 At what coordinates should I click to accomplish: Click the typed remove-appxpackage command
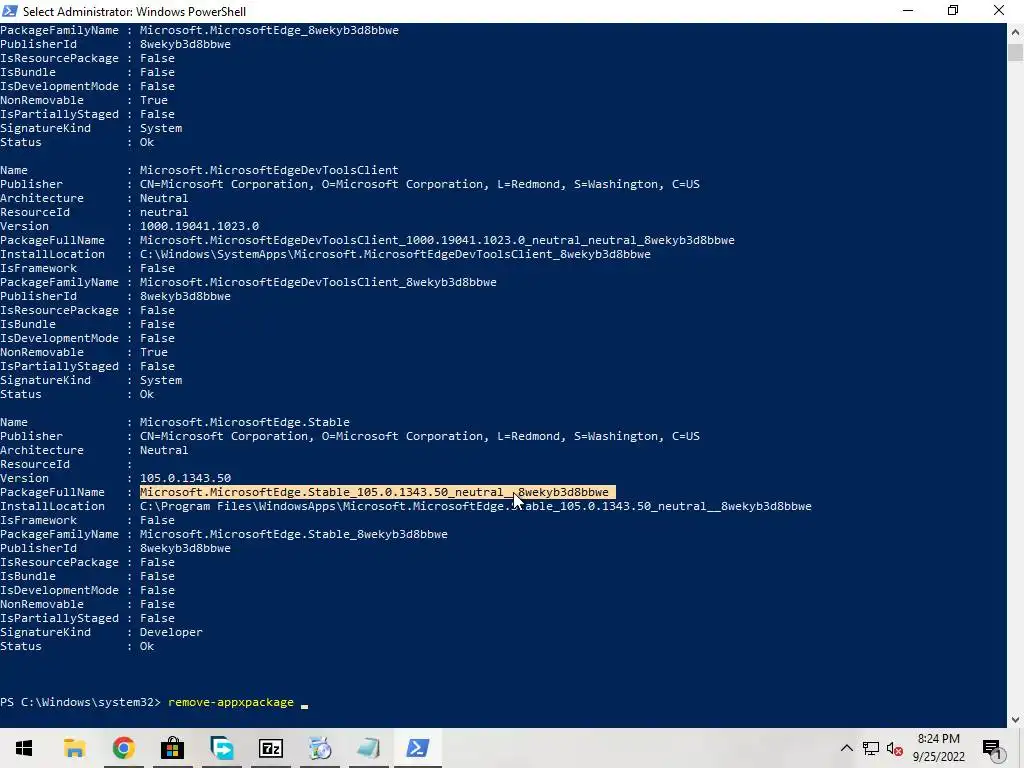pos(231,702)
